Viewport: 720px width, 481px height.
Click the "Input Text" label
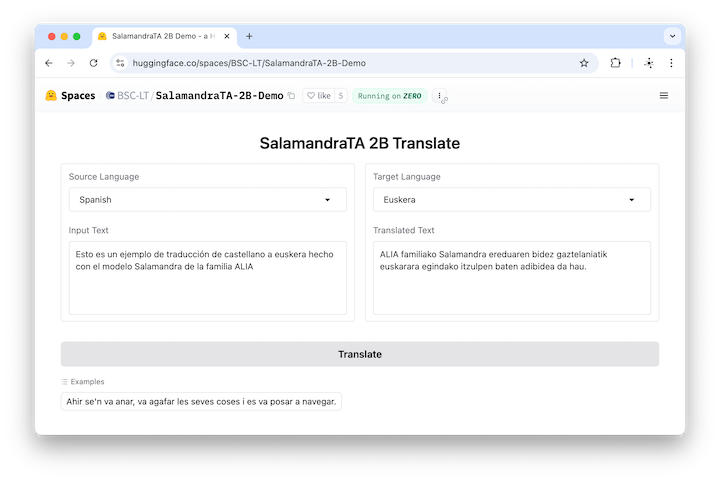[89, 230]
